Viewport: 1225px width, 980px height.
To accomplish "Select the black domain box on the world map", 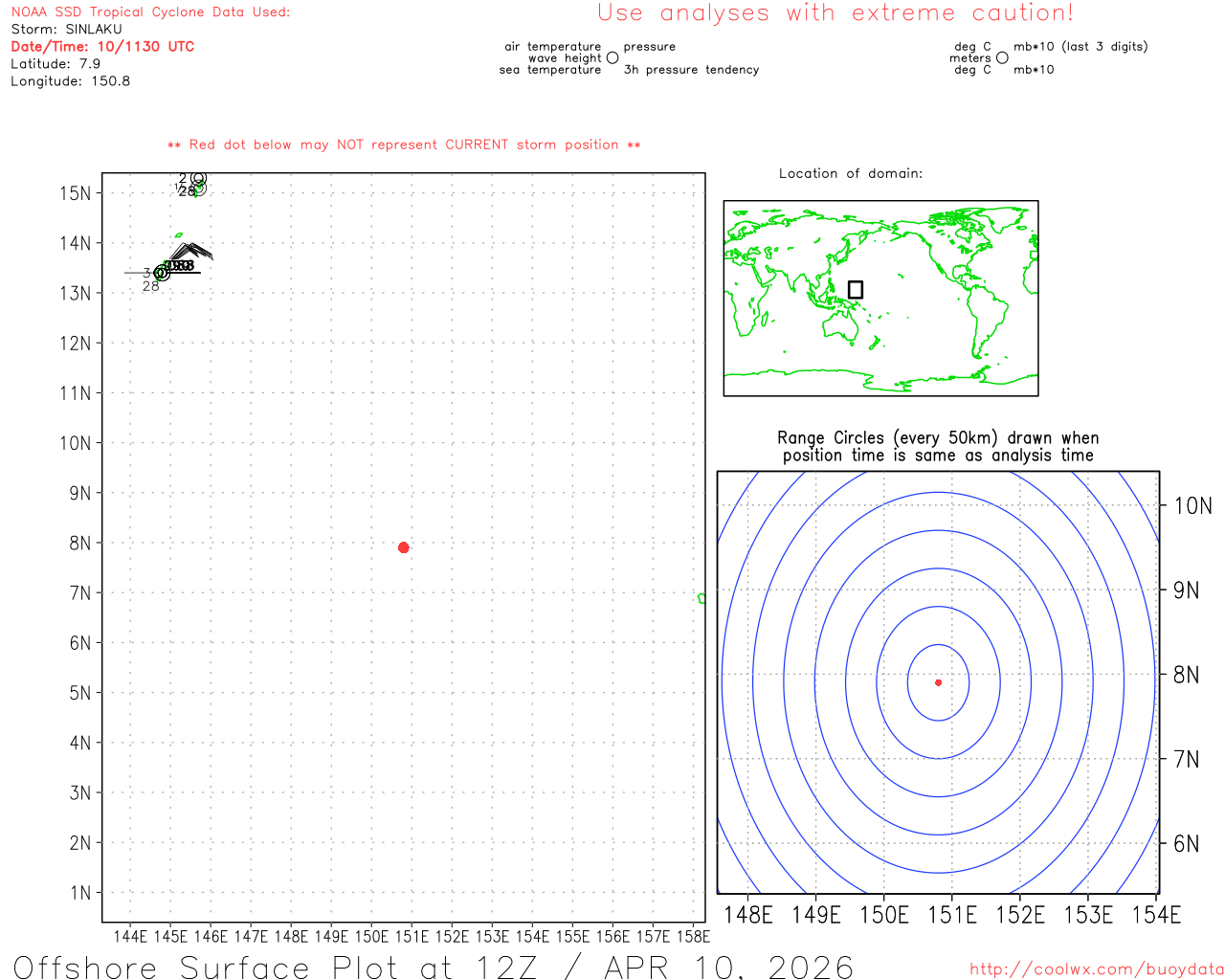I will click(x=856, y=289).
